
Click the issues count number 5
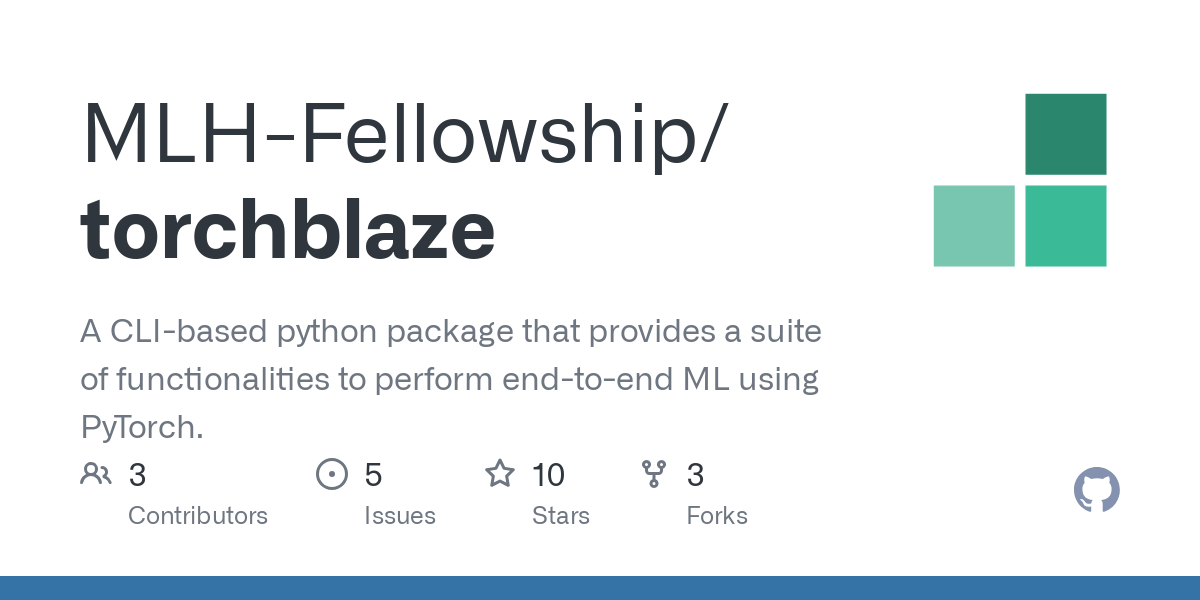(373, 475)
